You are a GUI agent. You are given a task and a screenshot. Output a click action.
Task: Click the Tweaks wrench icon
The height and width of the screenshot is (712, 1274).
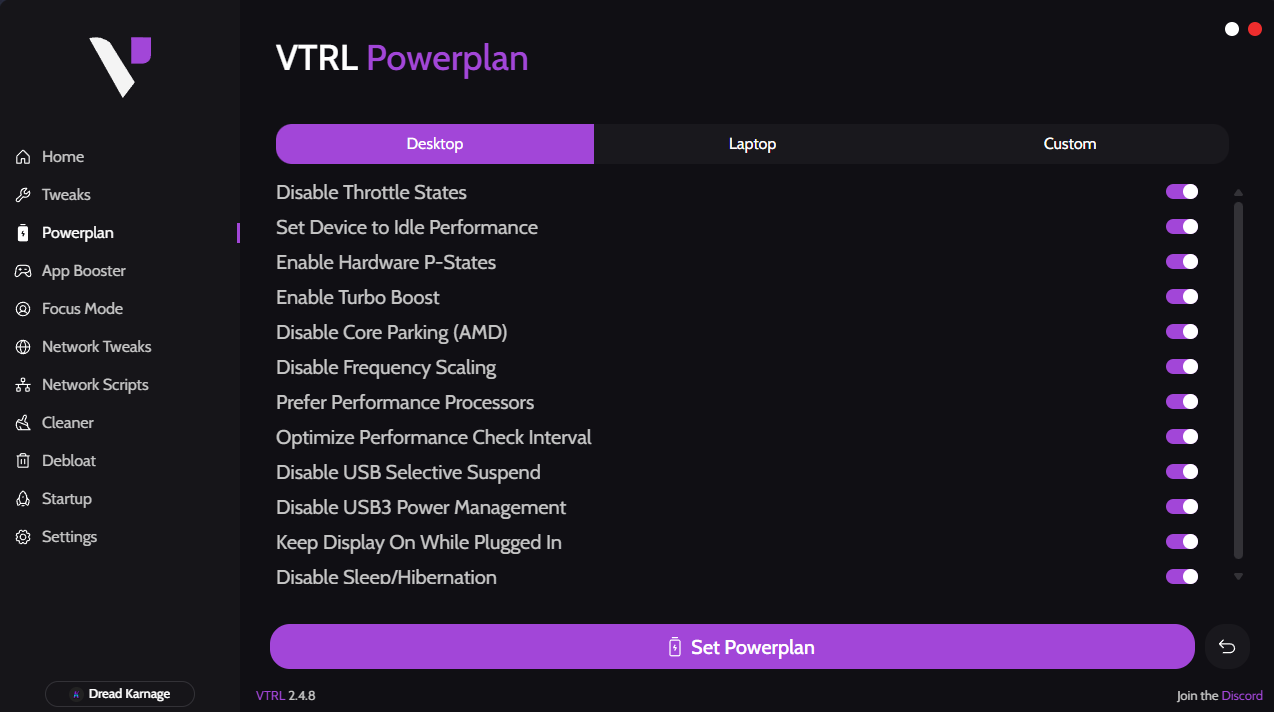[x=23, y=195]
